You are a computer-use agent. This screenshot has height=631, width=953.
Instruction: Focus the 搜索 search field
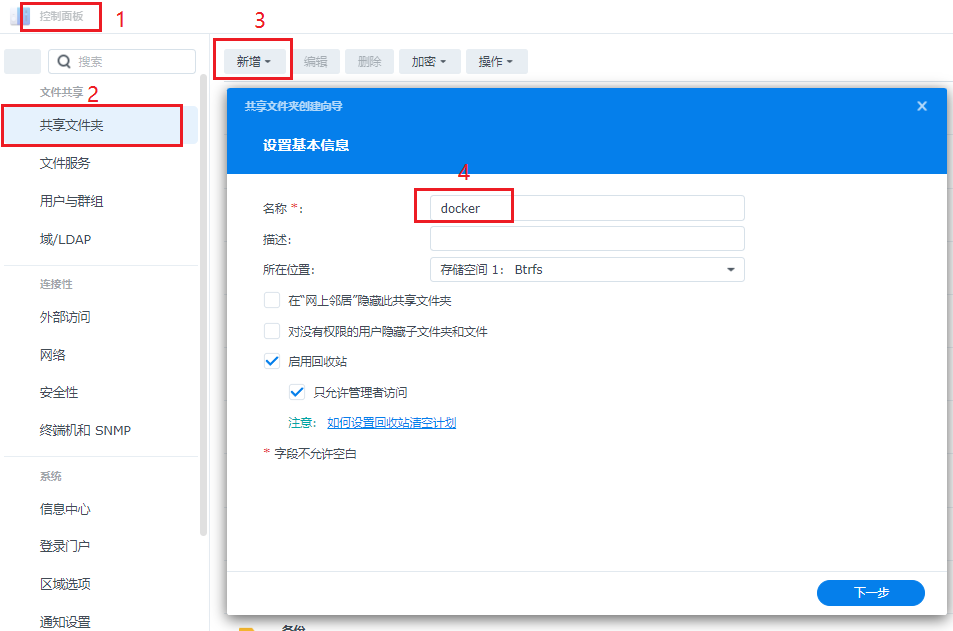point(122,61)
